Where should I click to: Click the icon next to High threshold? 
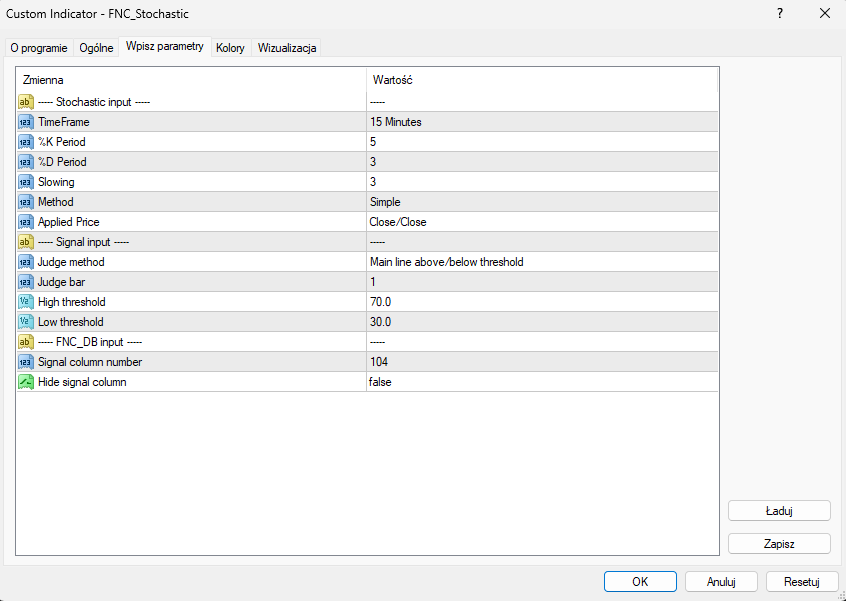tap(26, 302)
